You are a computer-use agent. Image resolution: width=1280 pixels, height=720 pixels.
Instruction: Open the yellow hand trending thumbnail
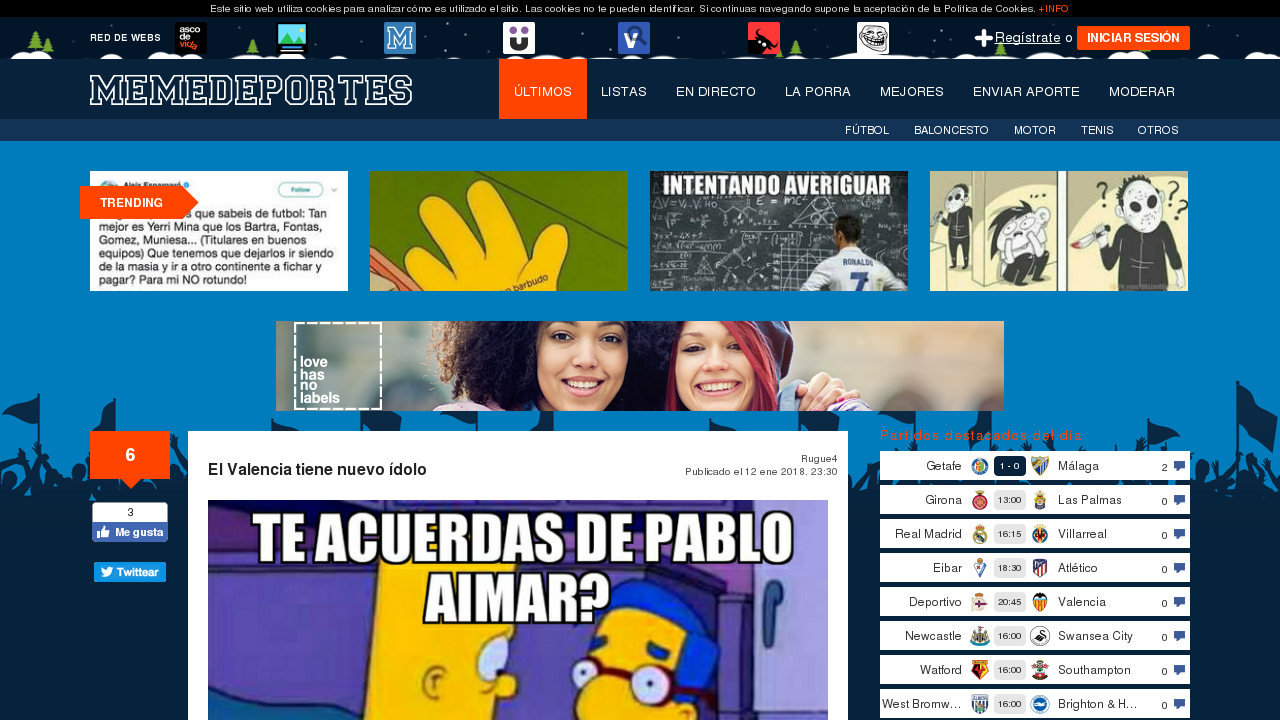pos(499,231)
